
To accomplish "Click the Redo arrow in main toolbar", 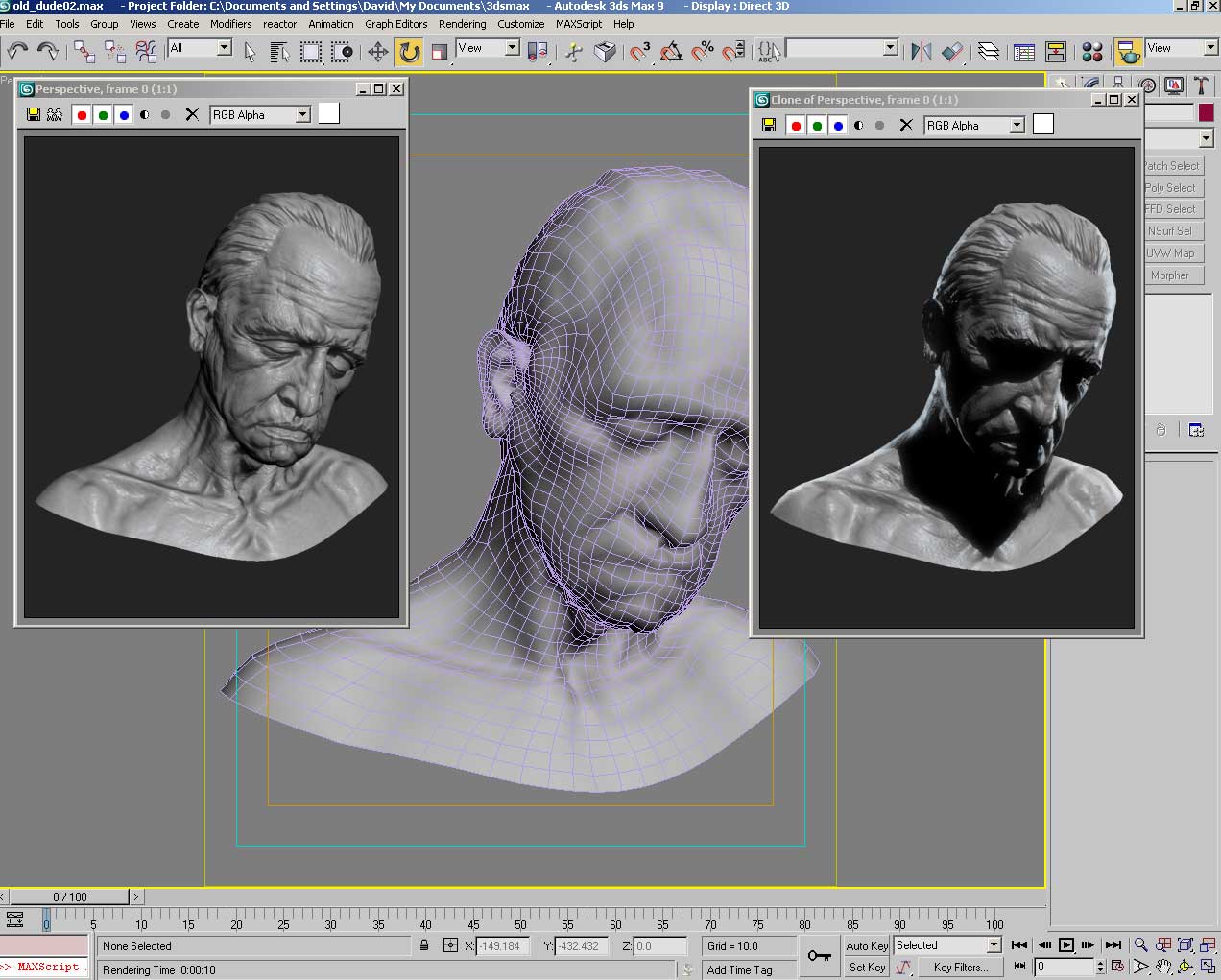I will coord(47,51).
